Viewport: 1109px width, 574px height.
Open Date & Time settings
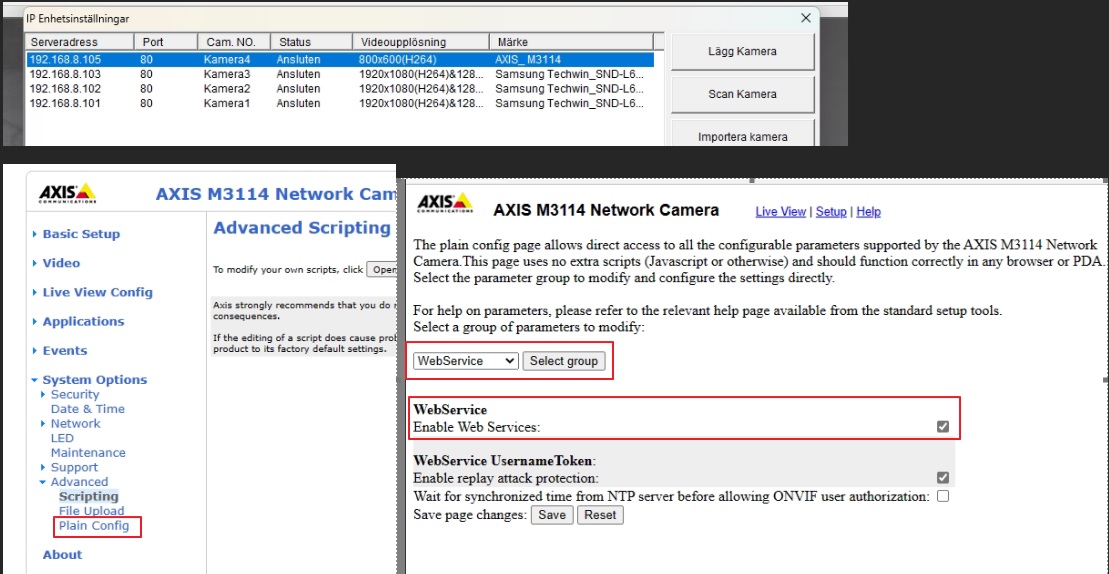tap(88, 409)
